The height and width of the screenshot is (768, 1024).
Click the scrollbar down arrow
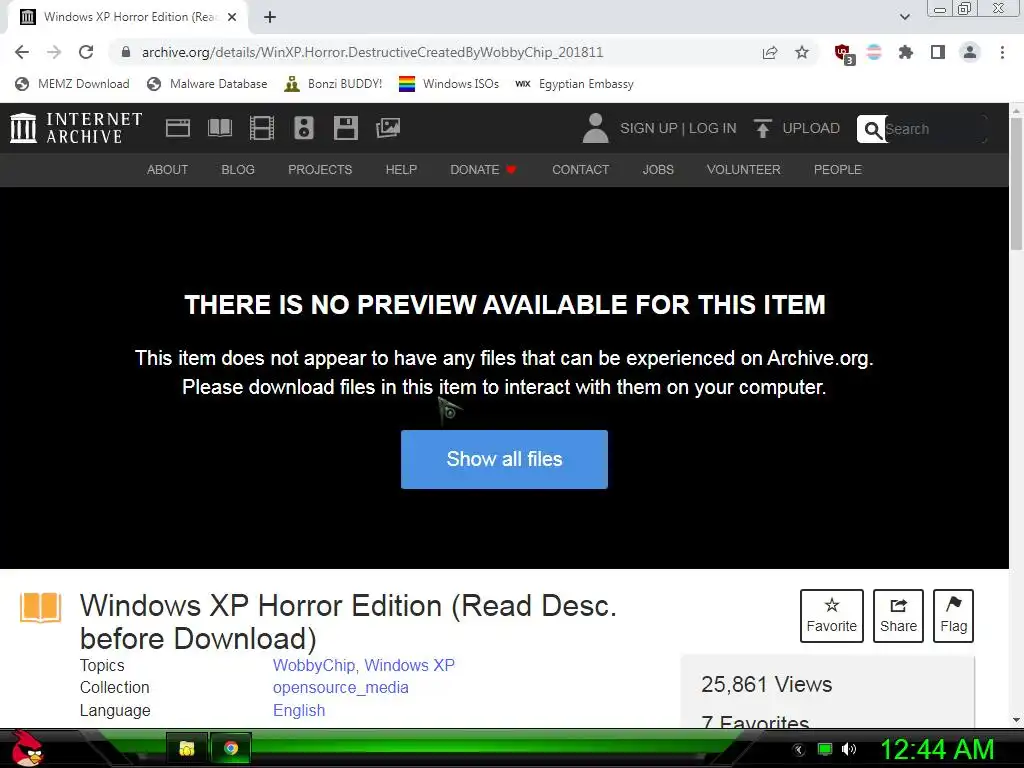[x=1016, y=720]
